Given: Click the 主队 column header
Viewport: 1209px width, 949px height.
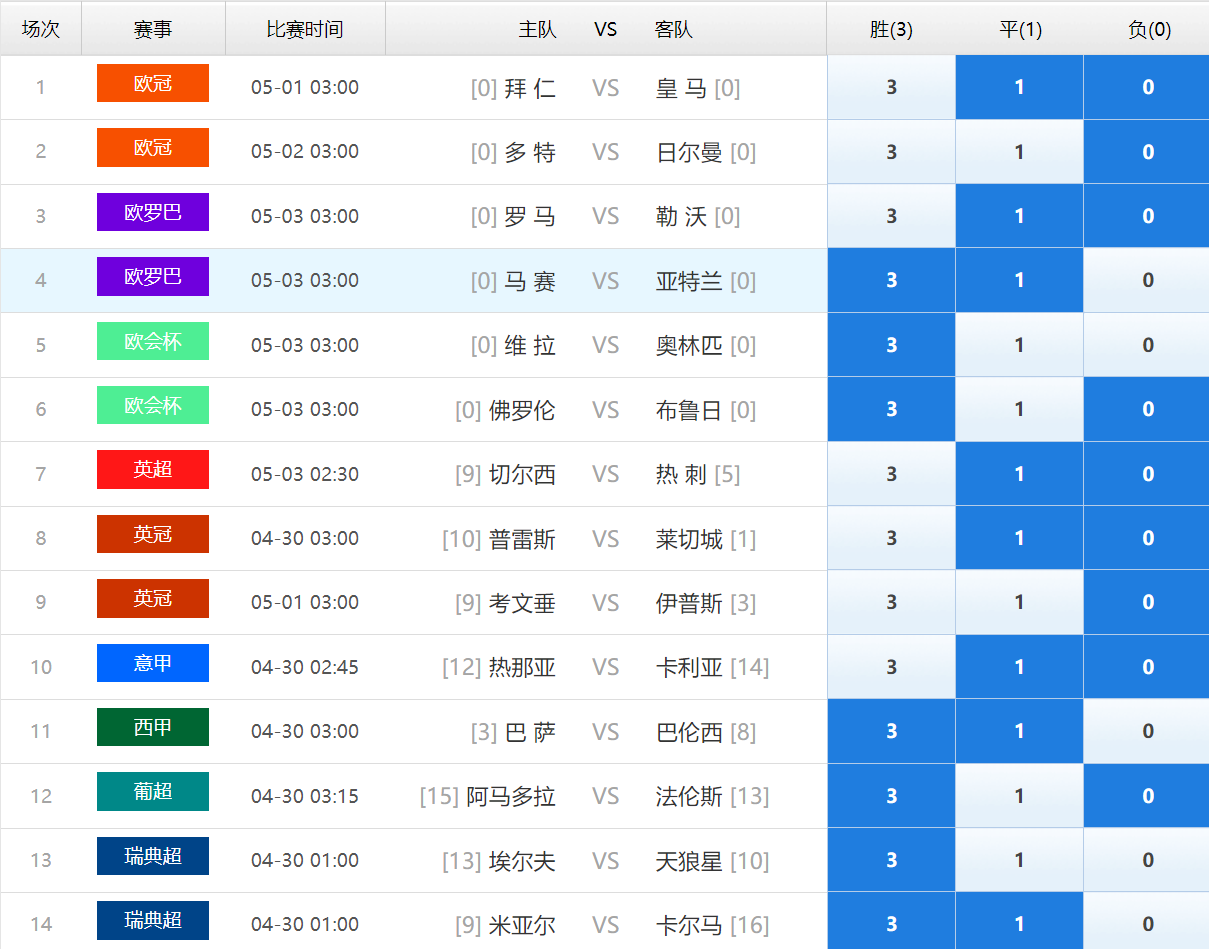Looking at the screenshot, I should [x=537, y=29].
